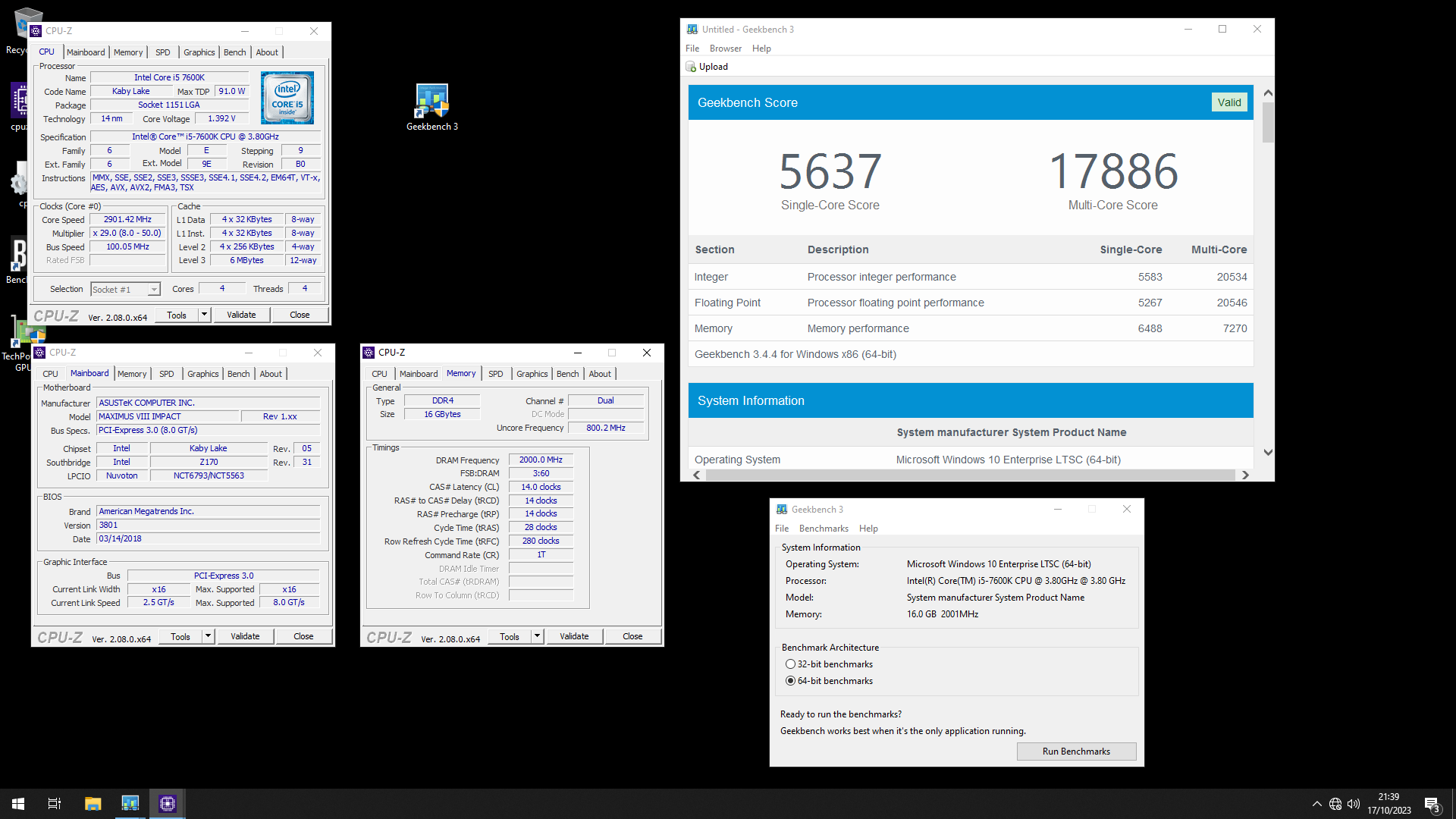Click the Floating Point row in score table

(971, 303)
